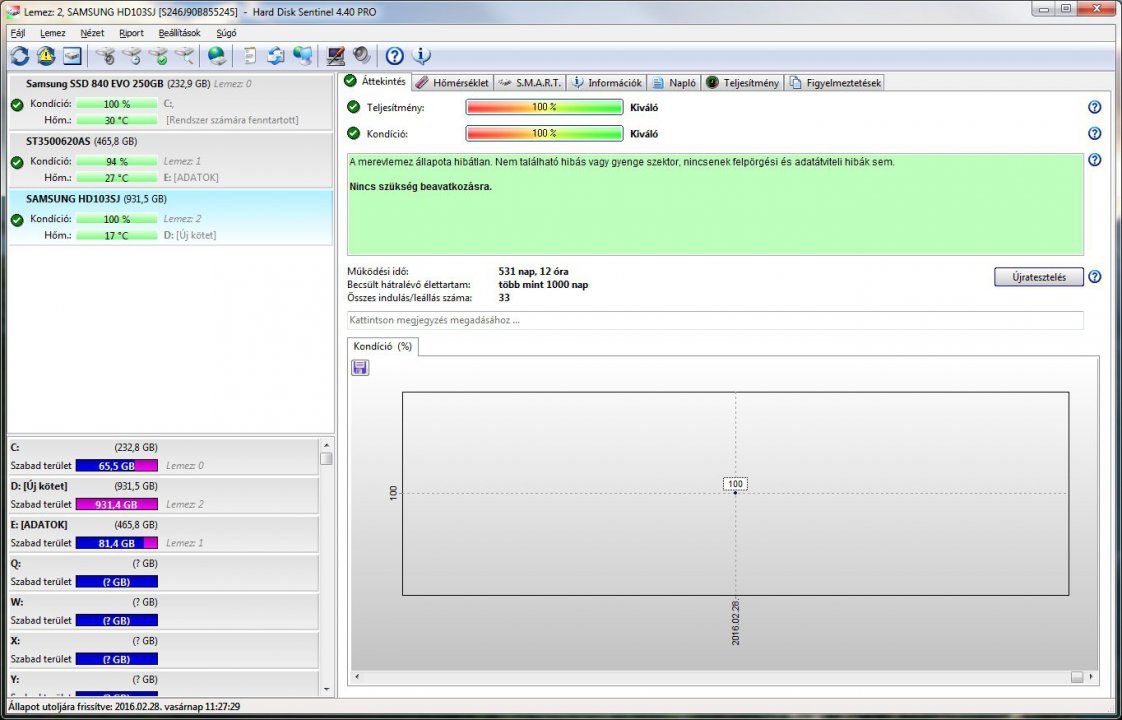Click the graph horizontal scroll right arrow
This screenshot has height=720, width=1122.
click(1091, 676)
